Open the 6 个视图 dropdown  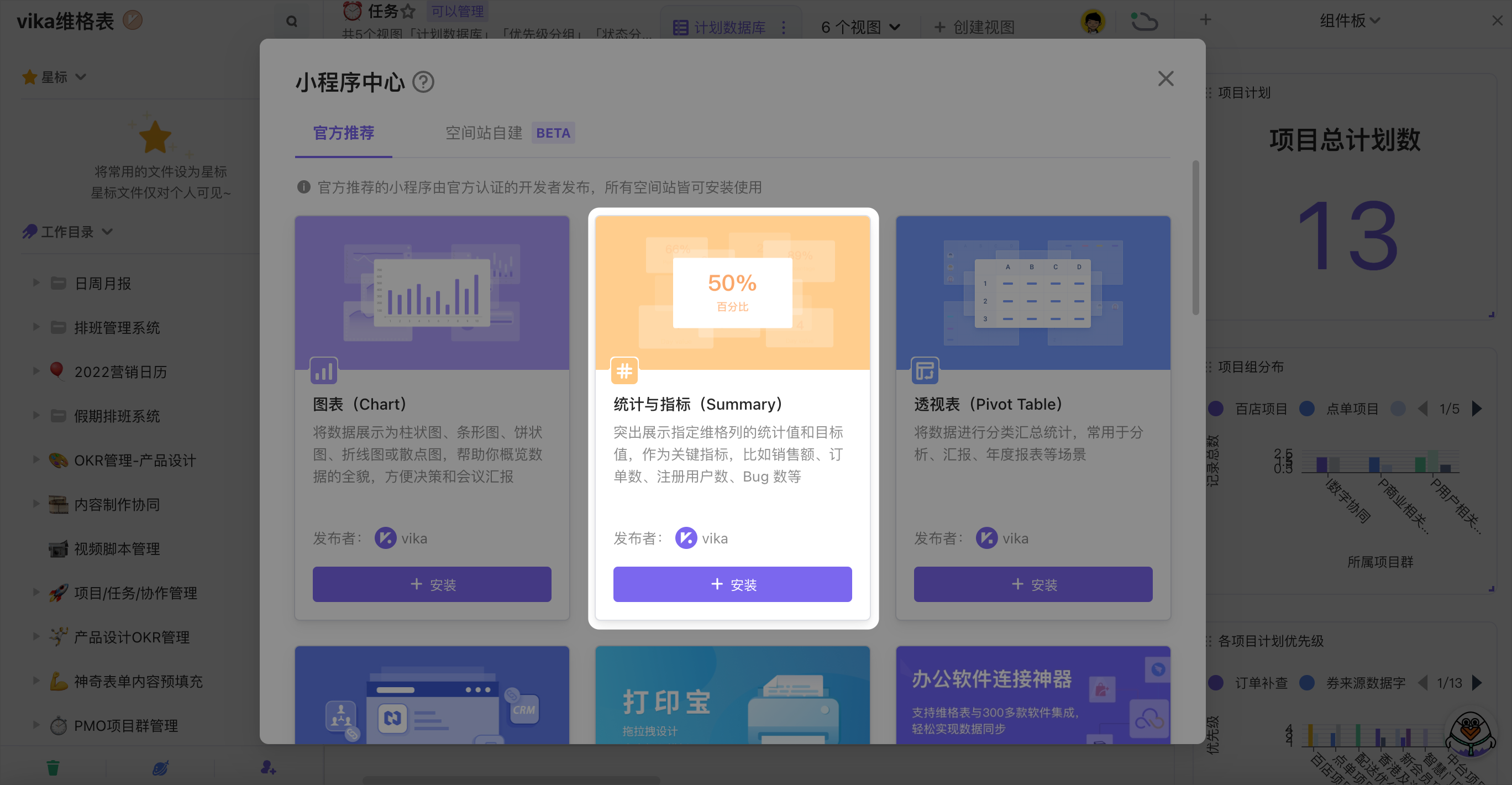tap(859, 27)
